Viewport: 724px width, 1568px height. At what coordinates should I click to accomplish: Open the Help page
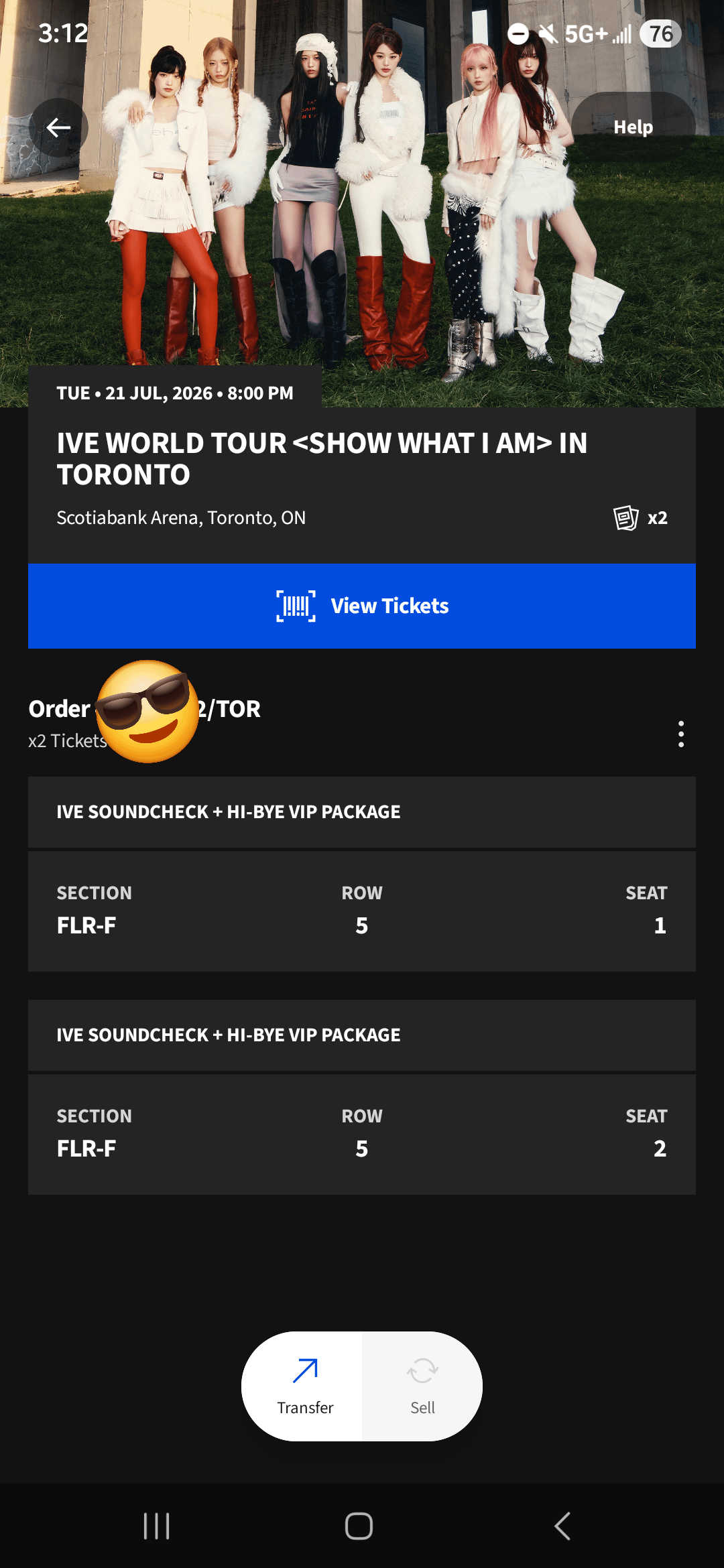point(633,127)
